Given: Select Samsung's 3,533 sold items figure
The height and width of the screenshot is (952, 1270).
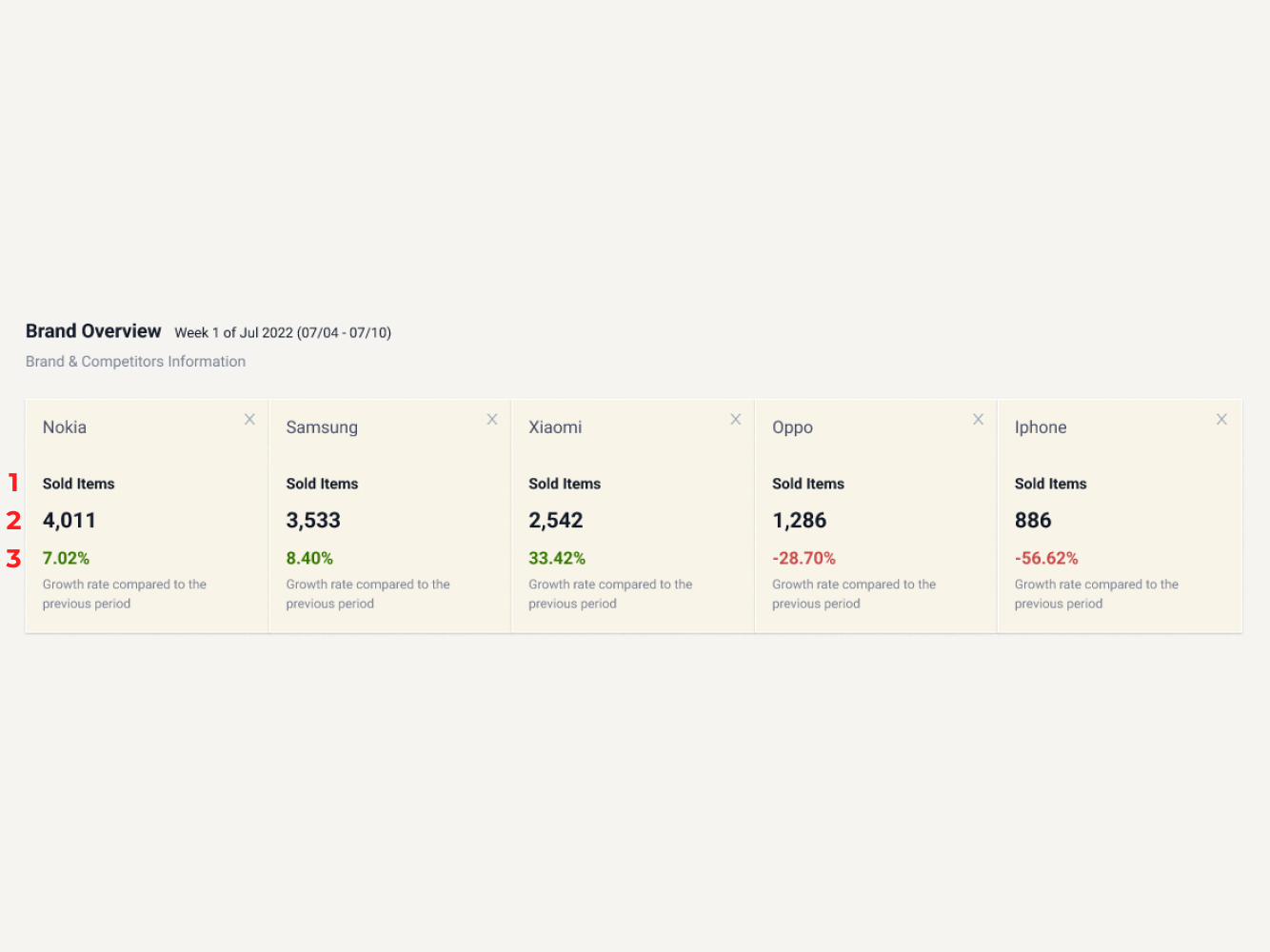Looking at the screenshot, I should (313, 521).
